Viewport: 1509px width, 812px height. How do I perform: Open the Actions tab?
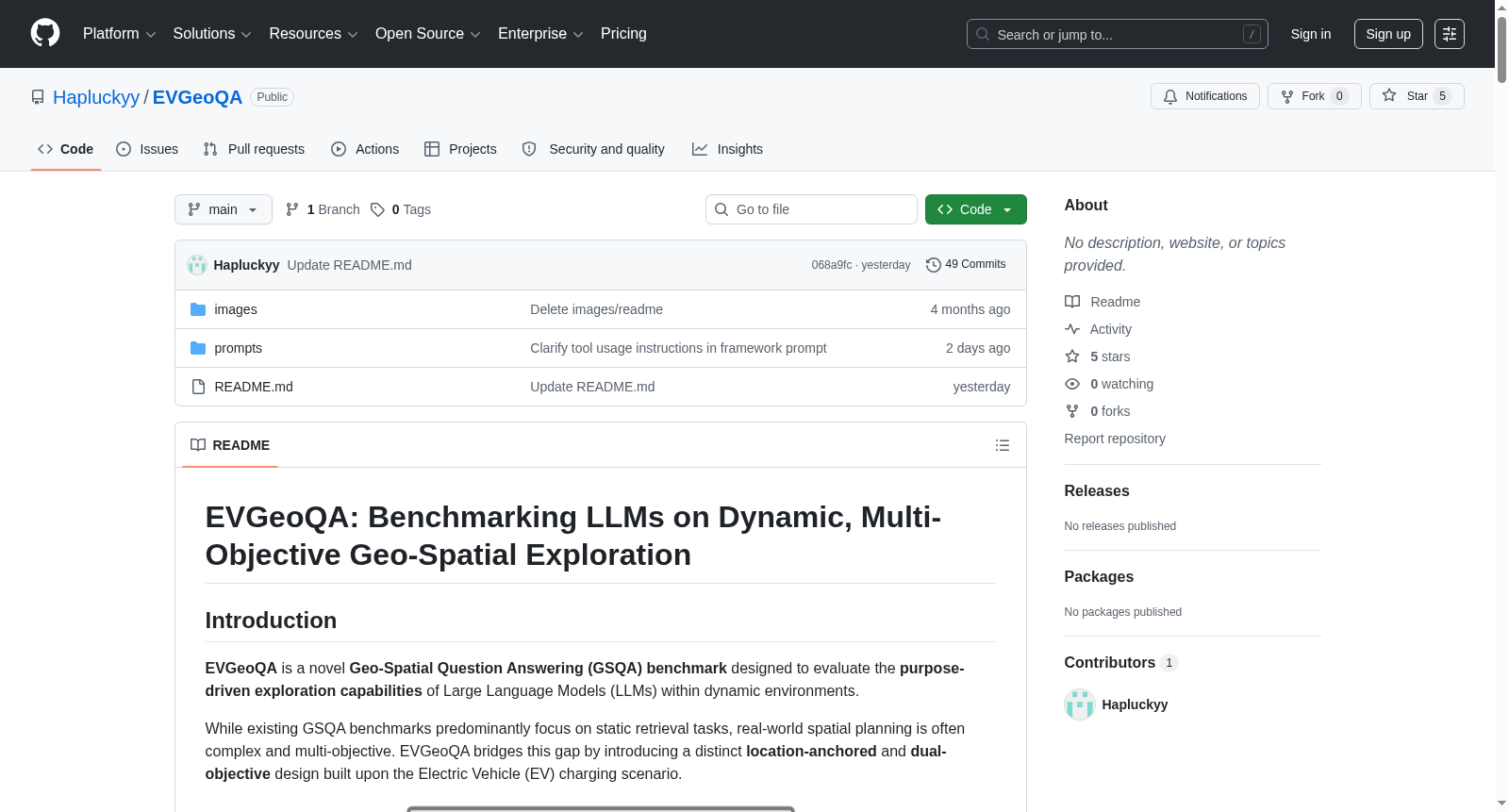[x=365, y=149]
